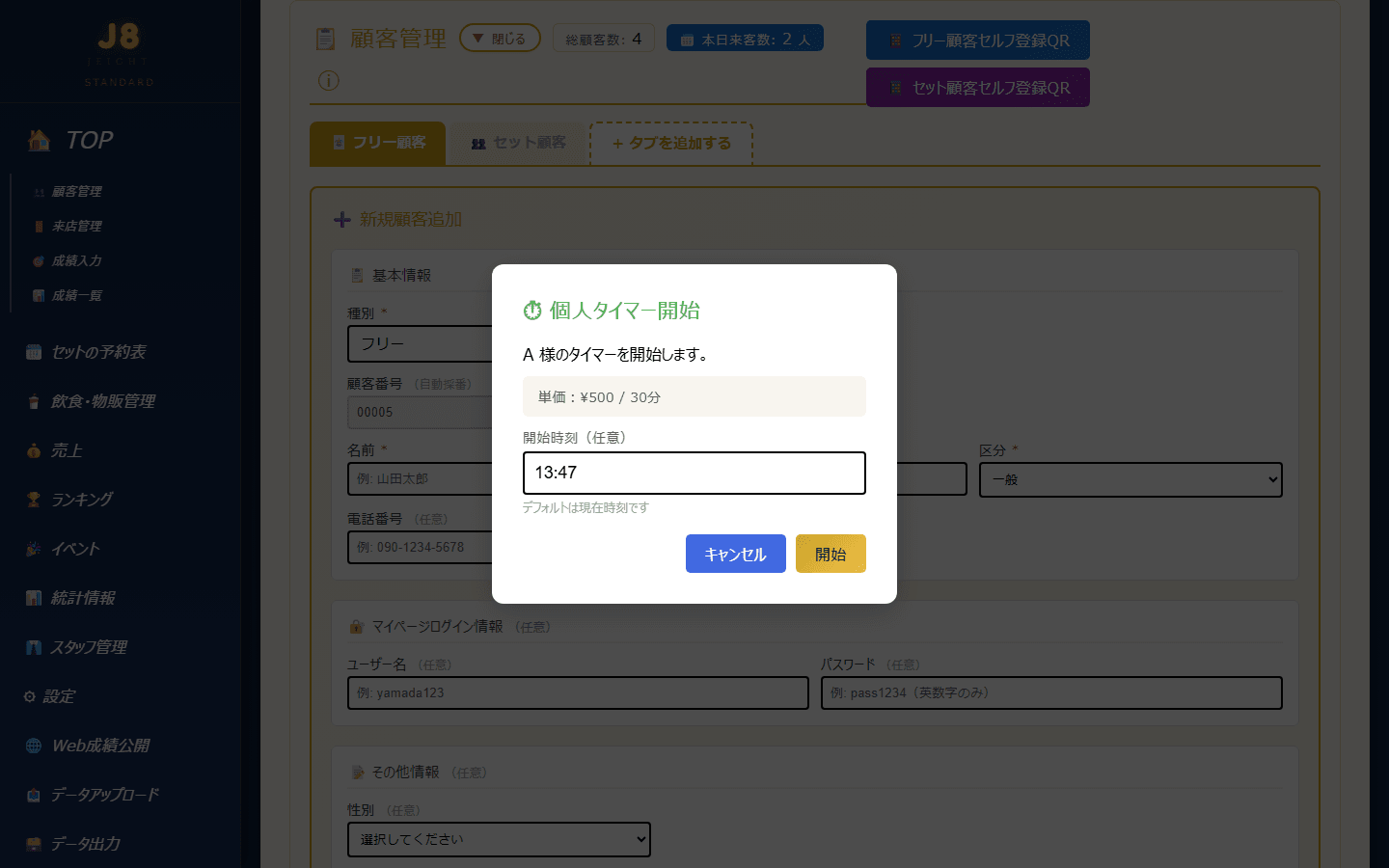Screen dimensions: 1389x868
Task: Click the trophy icon for ランキング
Action: pyautogui.click(x=34, y=500)
